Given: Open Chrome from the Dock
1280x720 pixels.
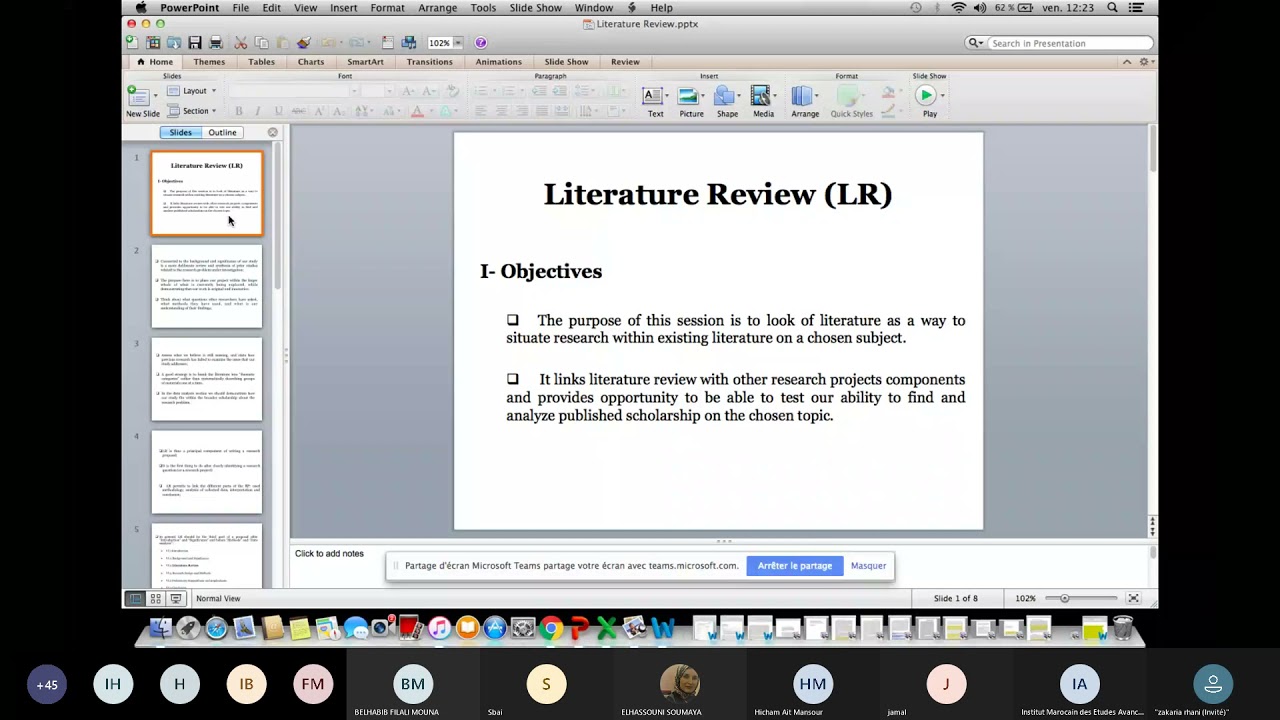Looking at the screenshot, I should pyautogui.click(x=551, y=628).
